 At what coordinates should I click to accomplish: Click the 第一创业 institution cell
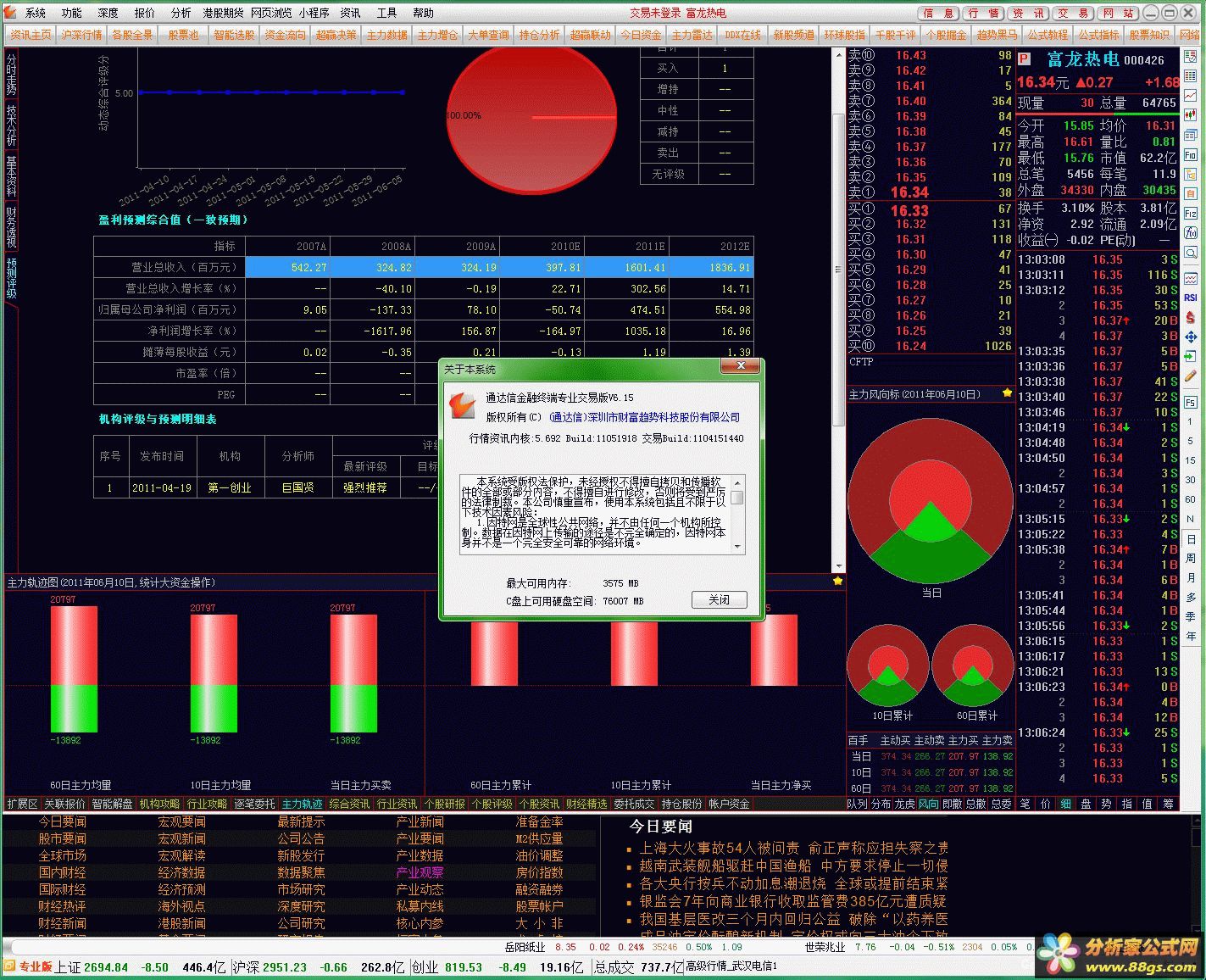coord(230,487)
